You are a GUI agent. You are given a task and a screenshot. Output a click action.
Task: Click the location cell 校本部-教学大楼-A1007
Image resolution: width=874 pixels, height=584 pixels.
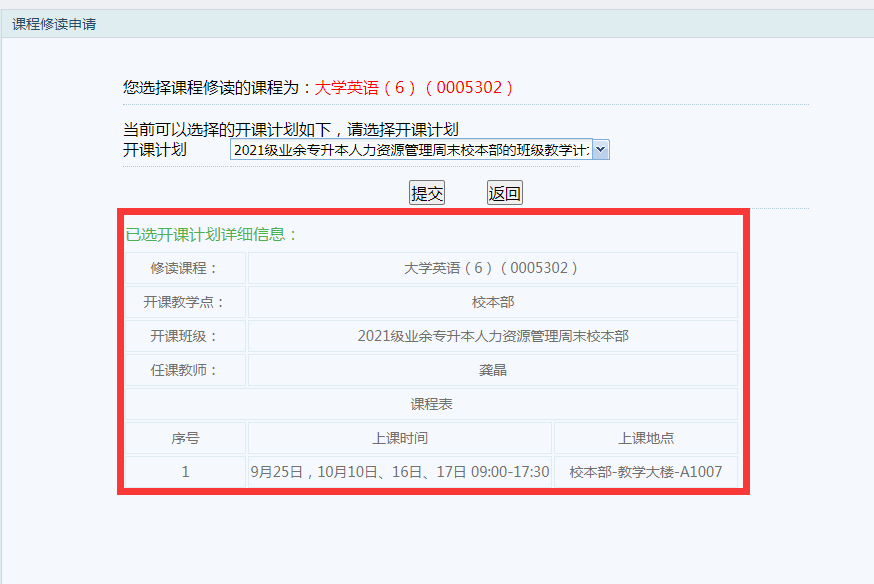(646, 472)
